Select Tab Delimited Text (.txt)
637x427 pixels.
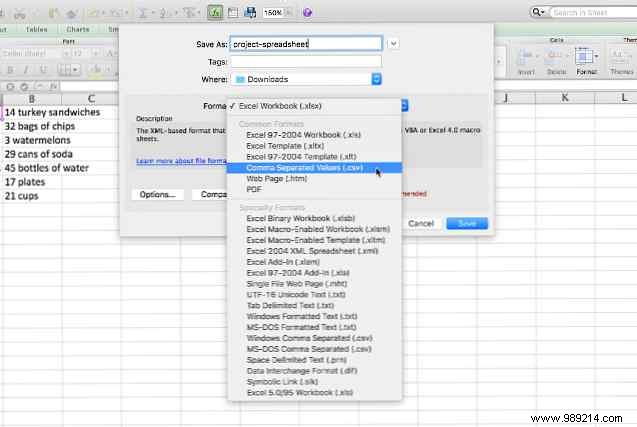314,306
